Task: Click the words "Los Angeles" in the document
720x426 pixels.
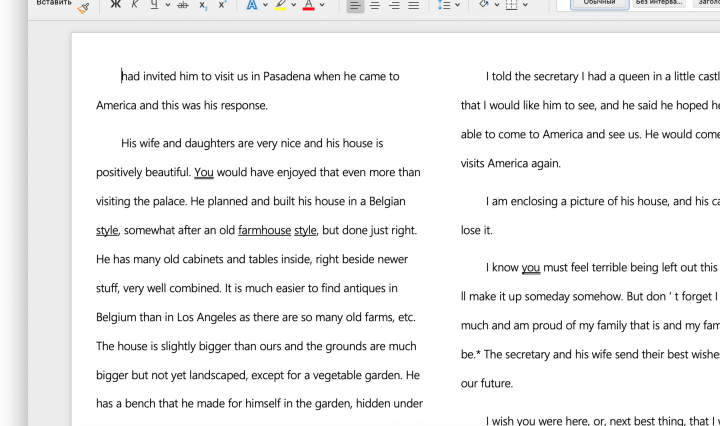Action: (206, 318)
